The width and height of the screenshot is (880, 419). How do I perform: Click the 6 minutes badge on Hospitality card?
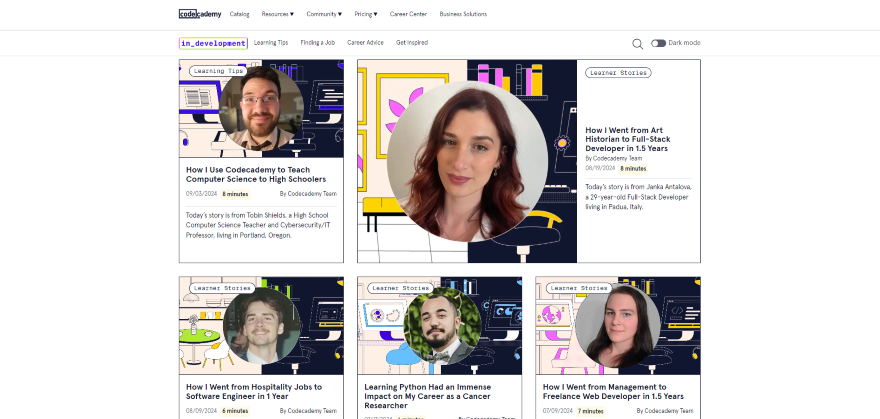235,411
